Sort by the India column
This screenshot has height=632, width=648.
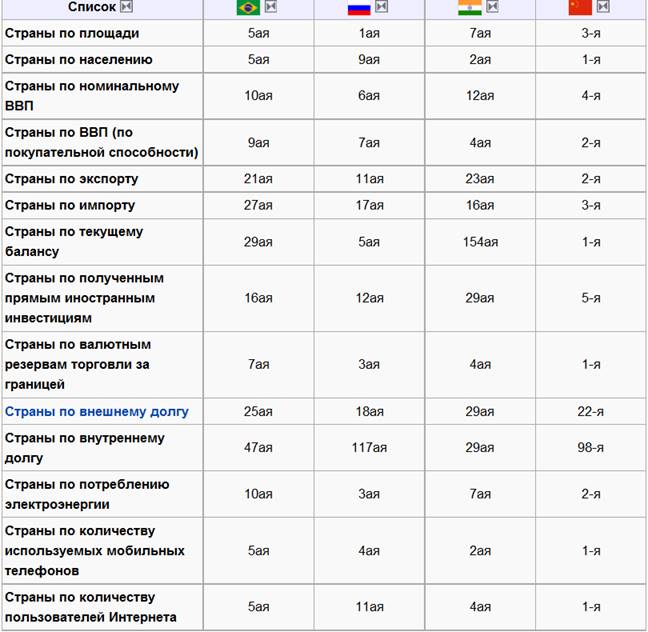(491, 7)
